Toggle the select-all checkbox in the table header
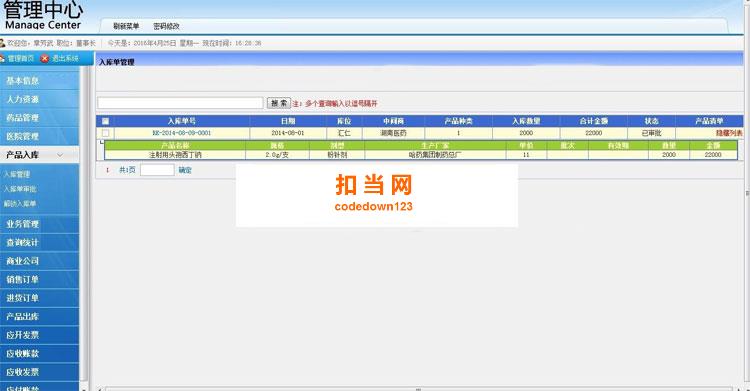The image size is (750, 391). tap(105, 121)
